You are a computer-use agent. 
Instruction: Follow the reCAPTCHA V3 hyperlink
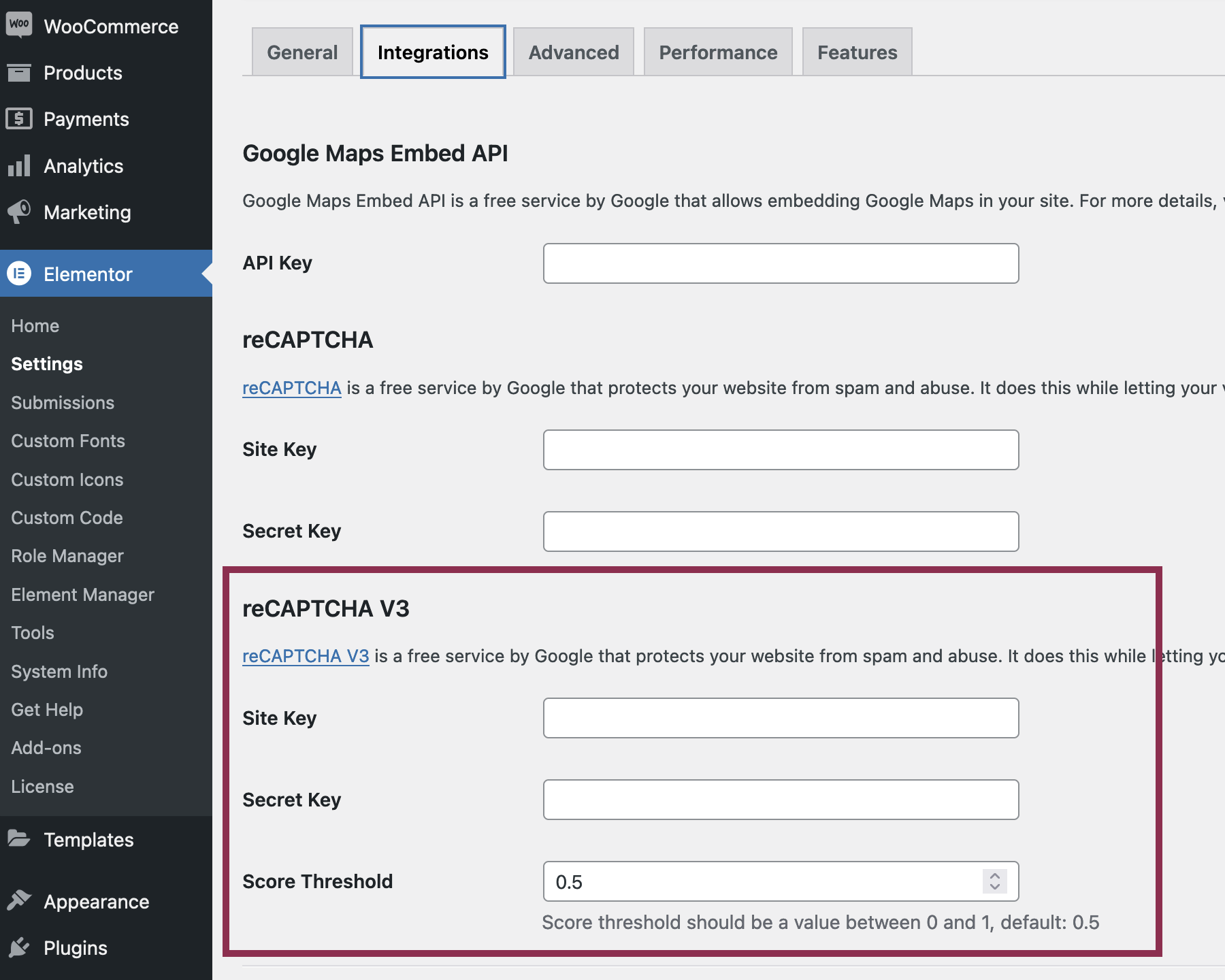[x=306, y=656]
